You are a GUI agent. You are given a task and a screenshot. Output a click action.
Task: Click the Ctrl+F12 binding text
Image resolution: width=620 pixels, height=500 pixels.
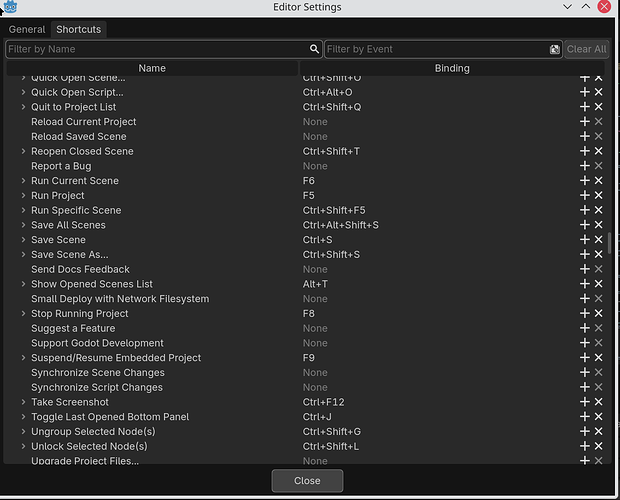tap(323, 402)
